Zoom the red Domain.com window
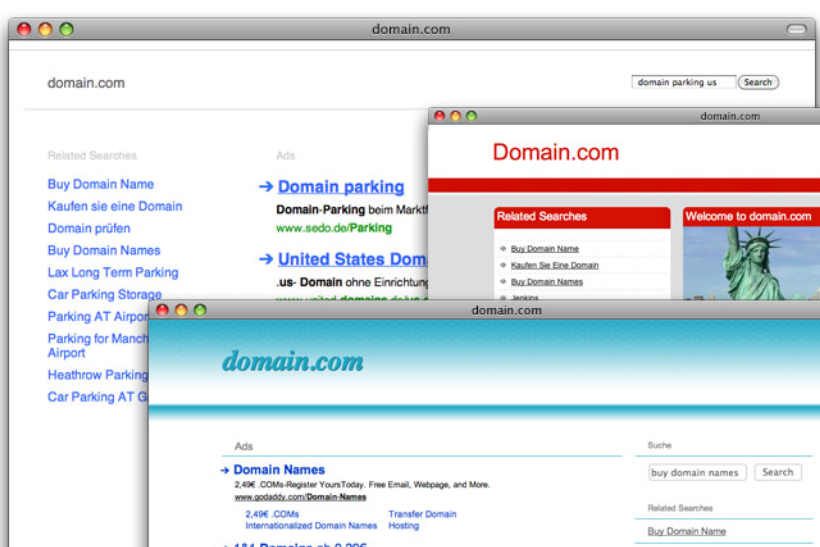This screenshot has width=820, height=547. (x=471, y=116)
